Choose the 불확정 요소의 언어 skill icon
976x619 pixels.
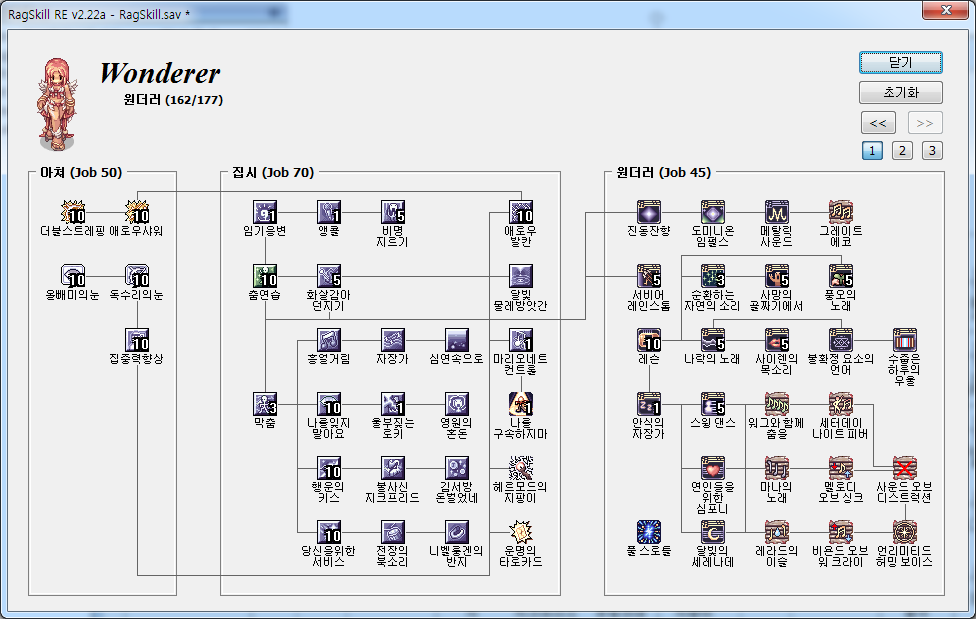coord(841,341)
